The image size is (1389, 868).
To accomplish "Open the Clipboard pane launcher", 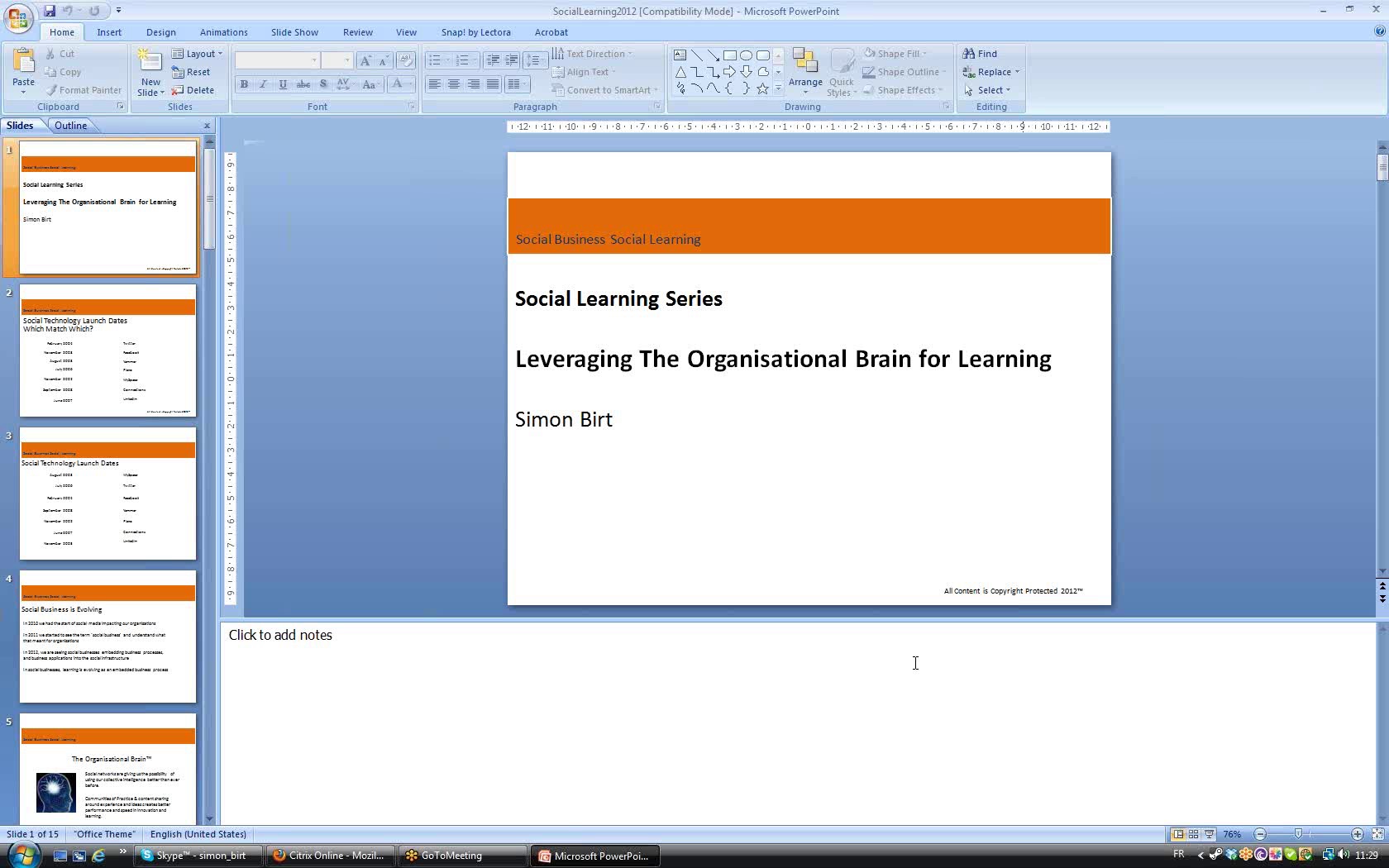I will click(x=121, y=107).
